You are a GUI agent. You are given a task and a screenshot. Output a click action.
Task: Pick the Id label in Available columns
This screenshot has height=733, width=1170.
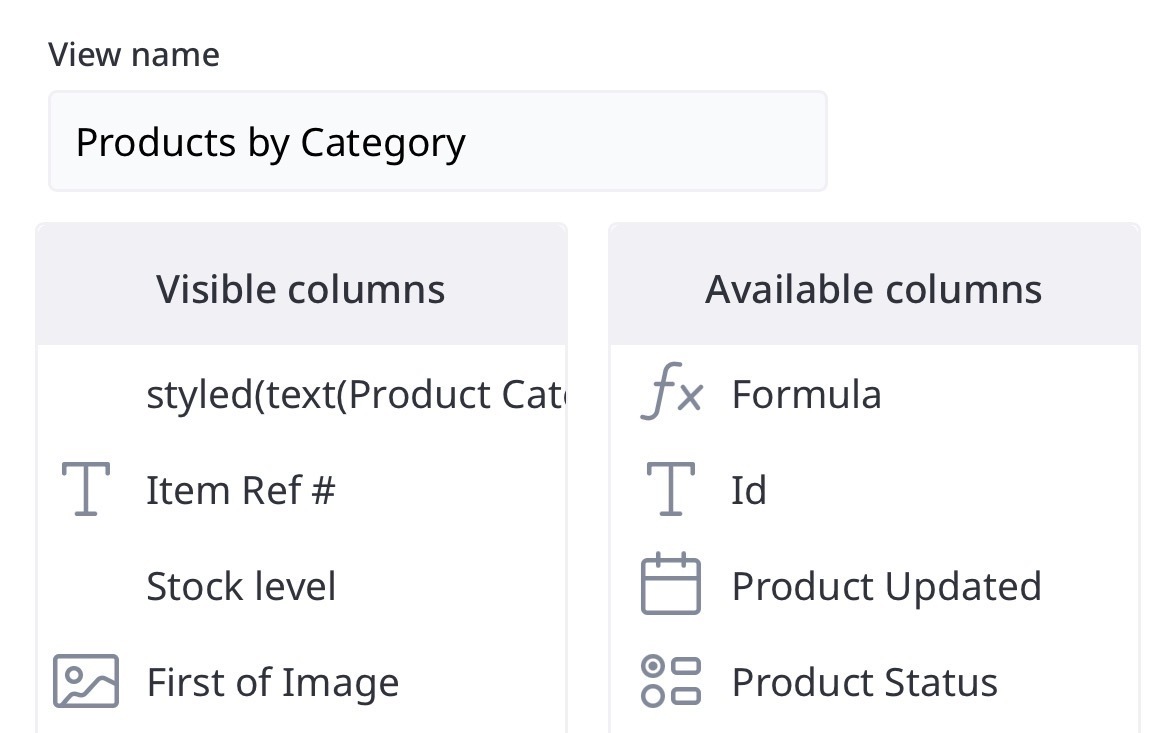pyautogui.click(x=749, y=490)
